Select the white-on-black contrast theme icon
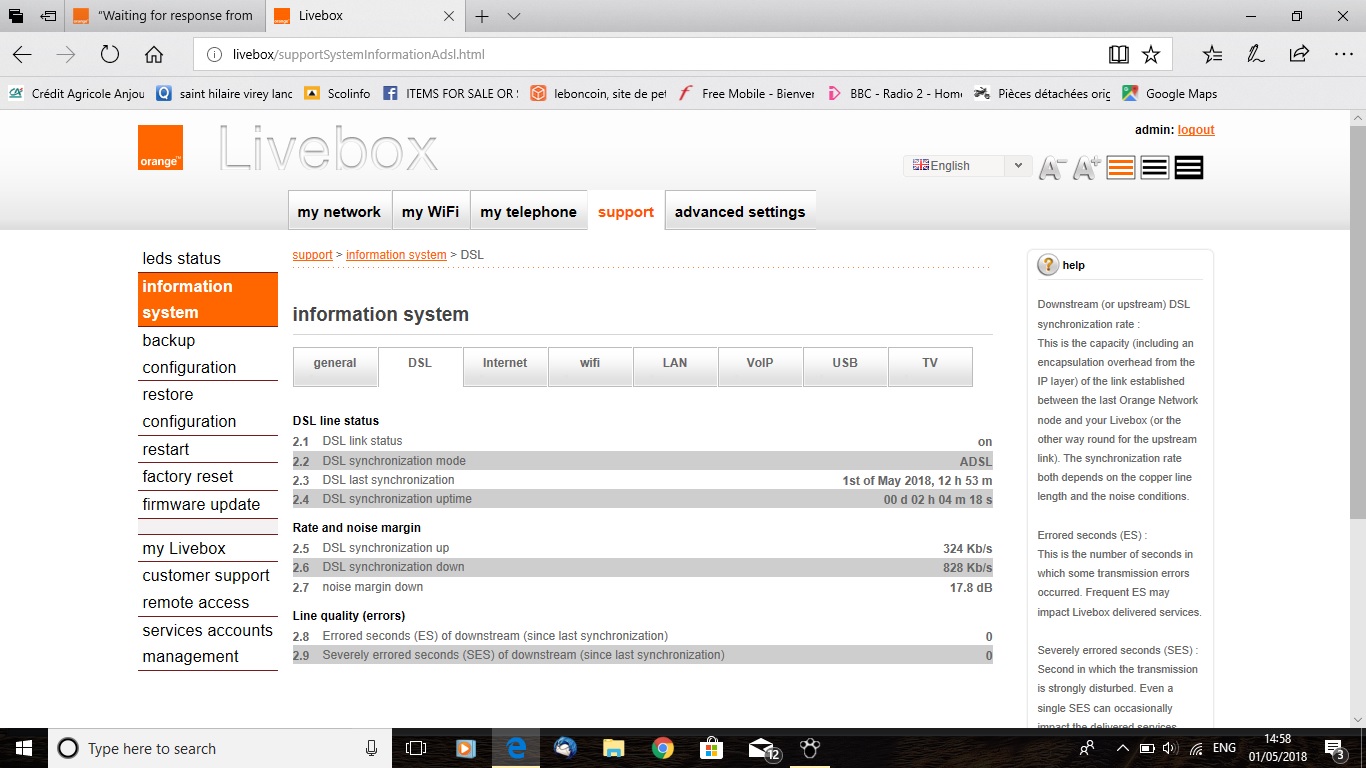Viewport: 1366px width, 768px height. point(1189,168)
